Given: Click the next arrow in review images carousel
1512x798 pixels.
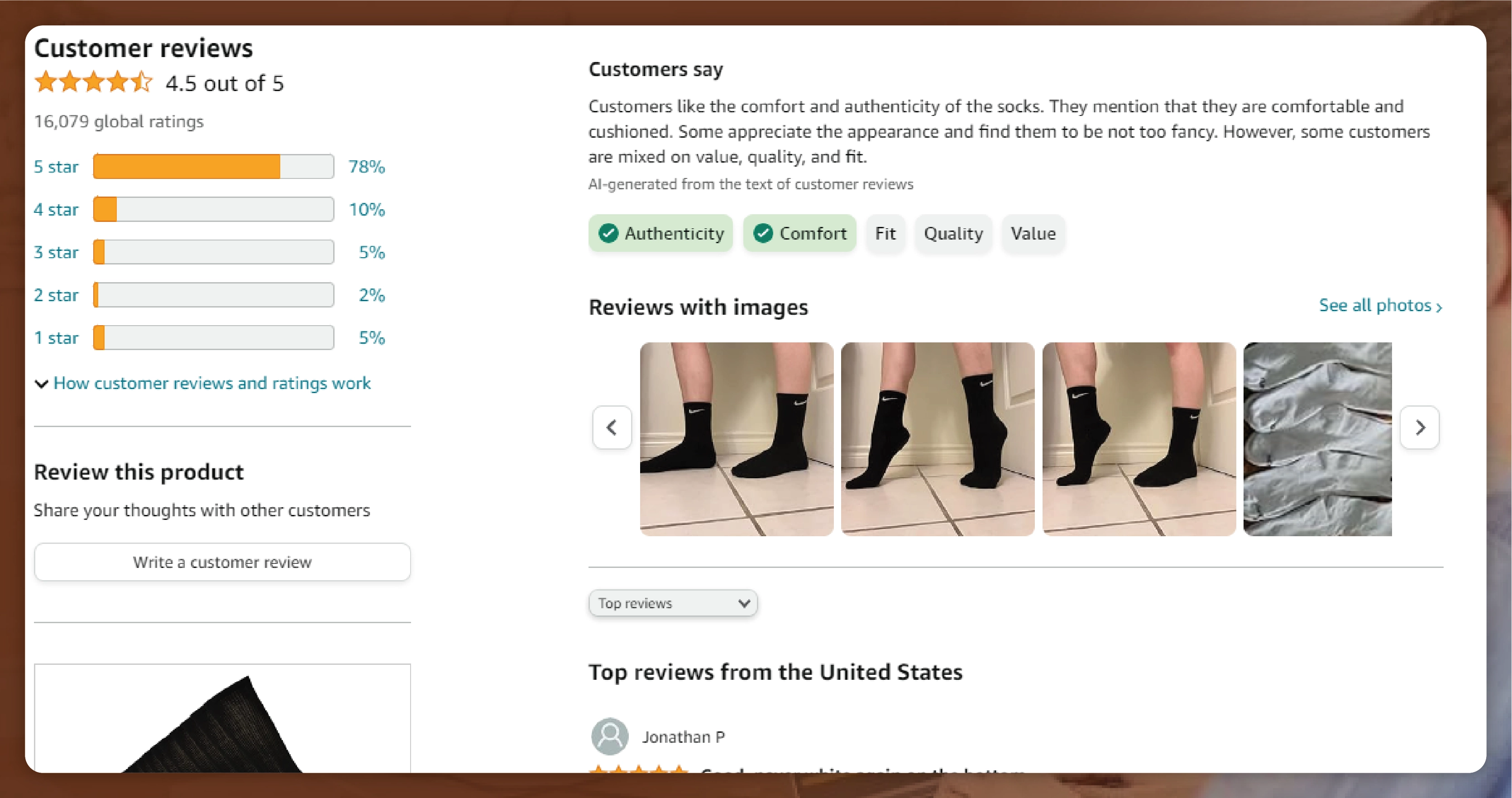Looking at the screenshot, I should click(1420, 428).
